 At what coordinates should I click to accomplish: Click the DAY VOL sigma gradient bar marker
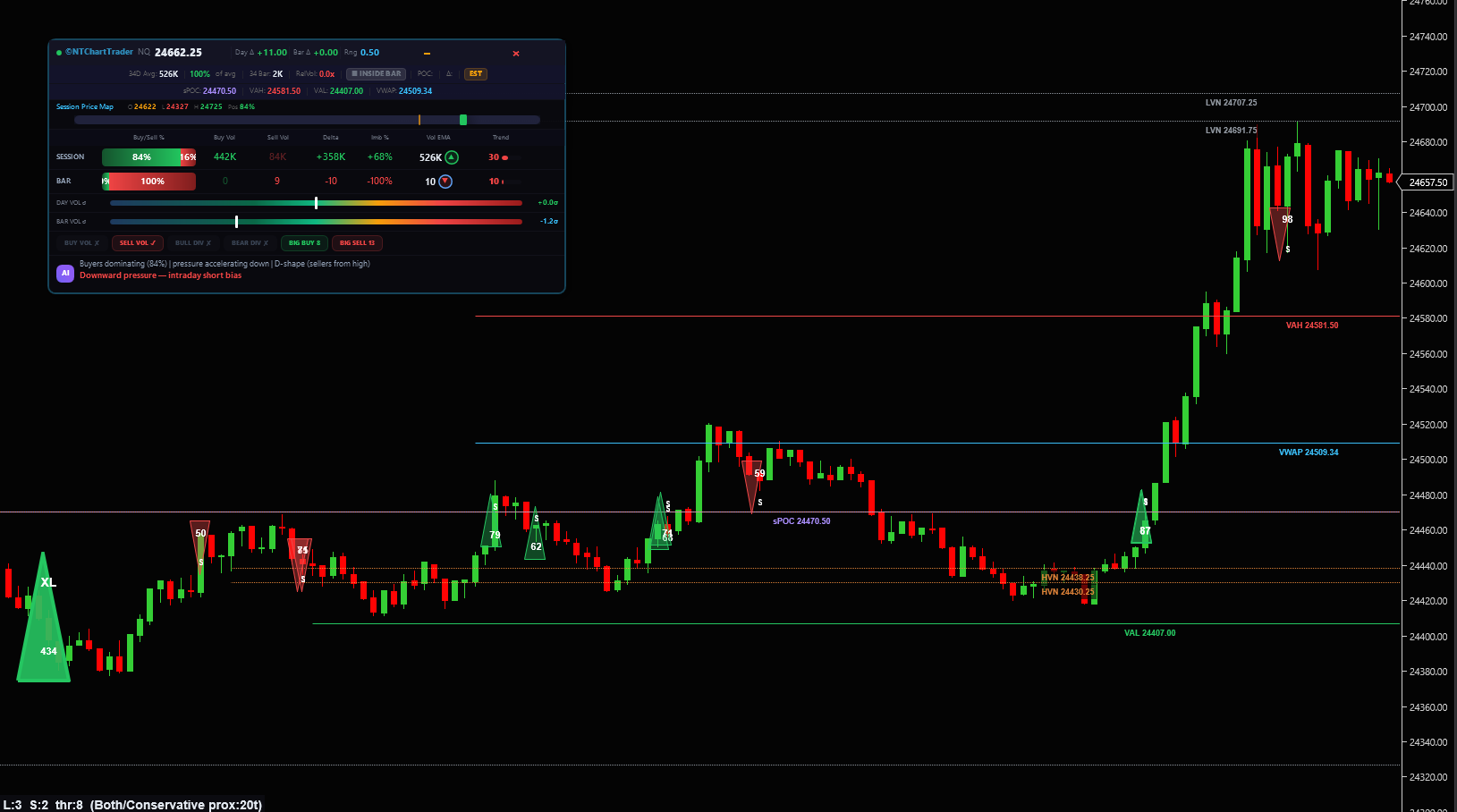(316, 203)
